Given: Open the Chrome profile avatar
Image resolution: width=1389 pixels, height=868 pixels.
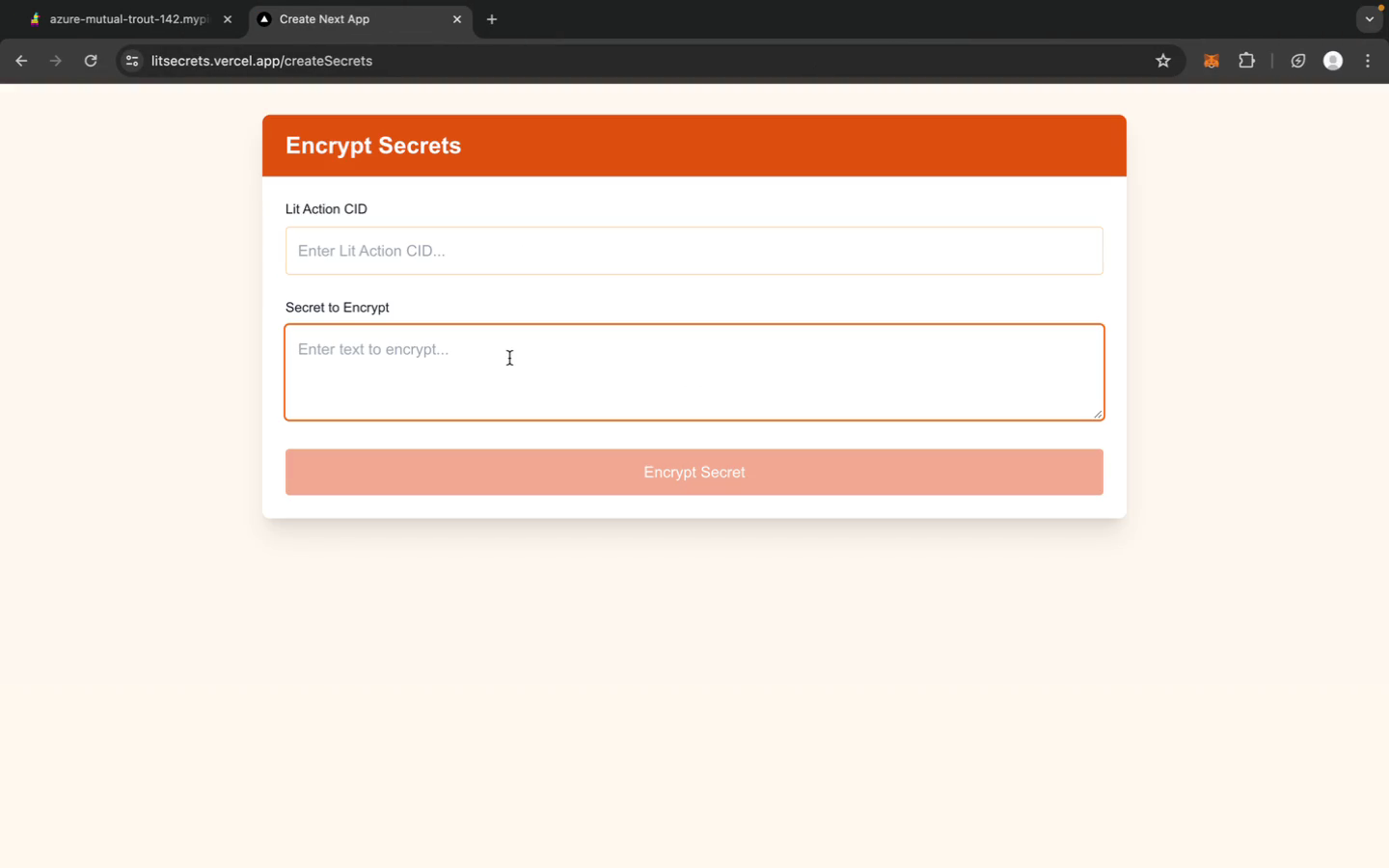Looking at the screenshot, I should click(x=1333, y=61).
